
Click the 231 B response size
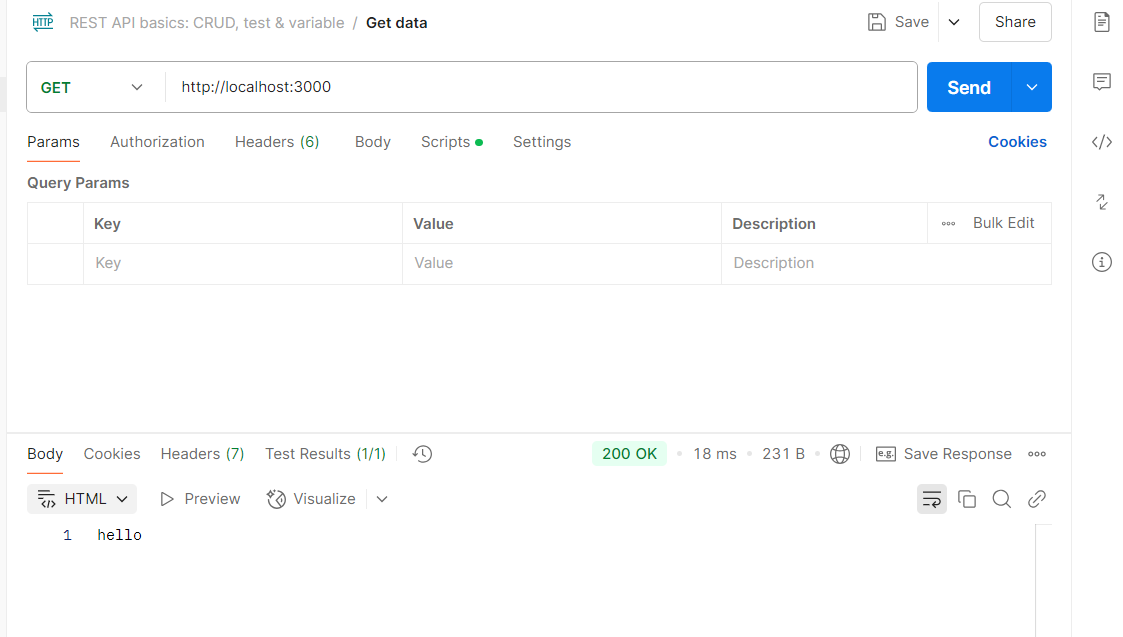tap(783, 454)
